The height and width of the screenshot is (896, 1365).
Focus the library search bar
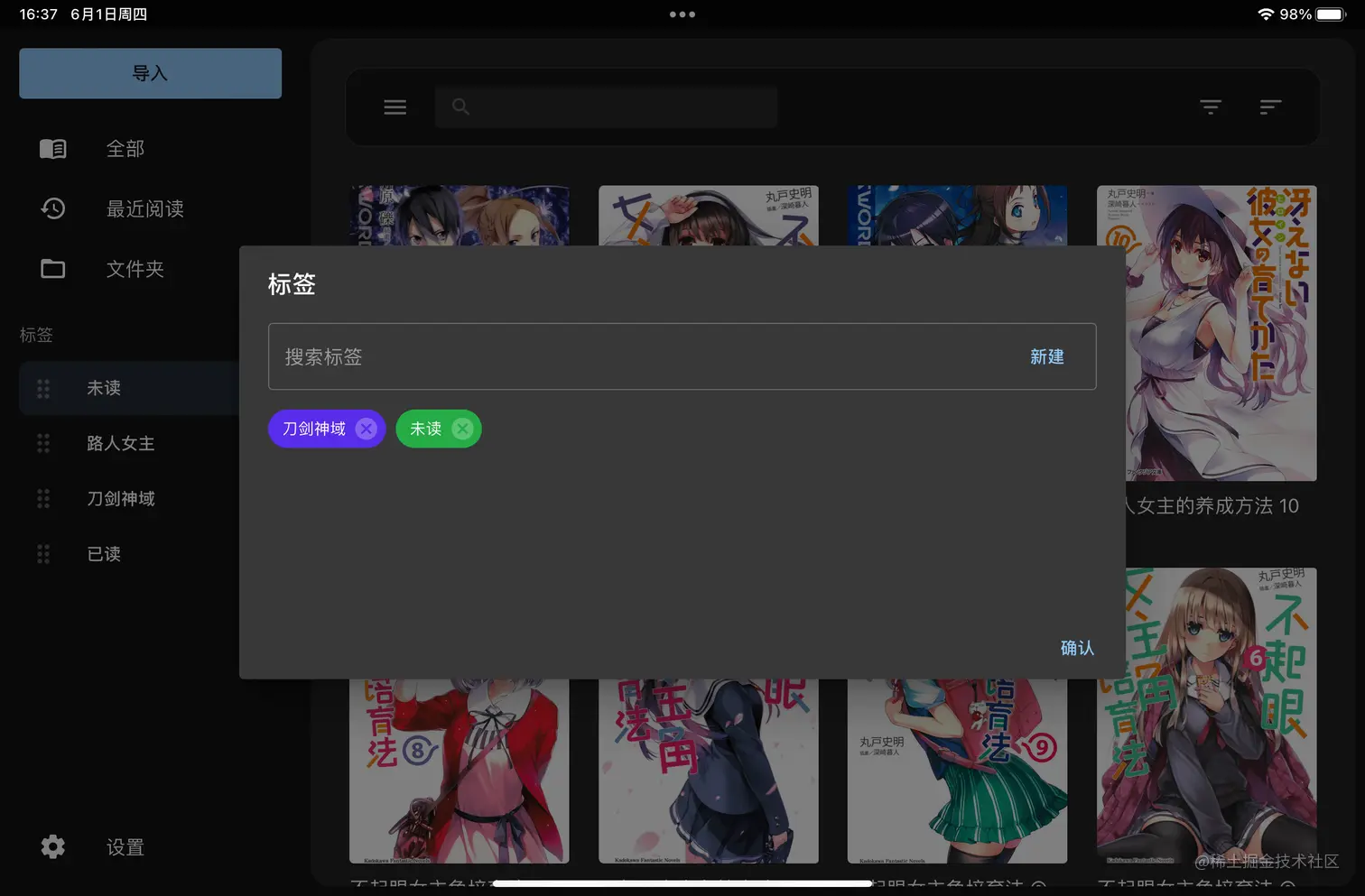click(x=606, y=107)
